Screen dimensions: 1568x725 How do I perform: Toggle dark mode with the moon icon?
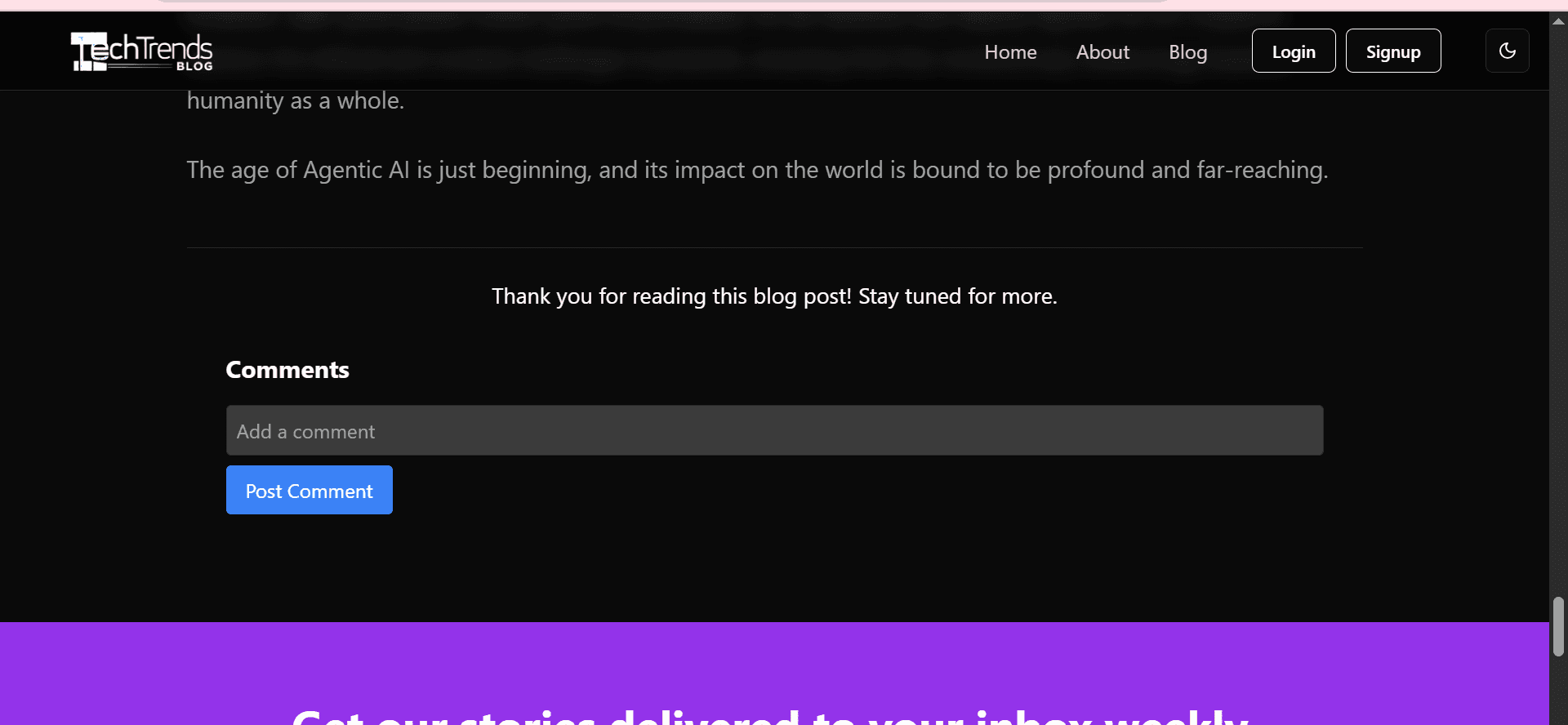1507,51
